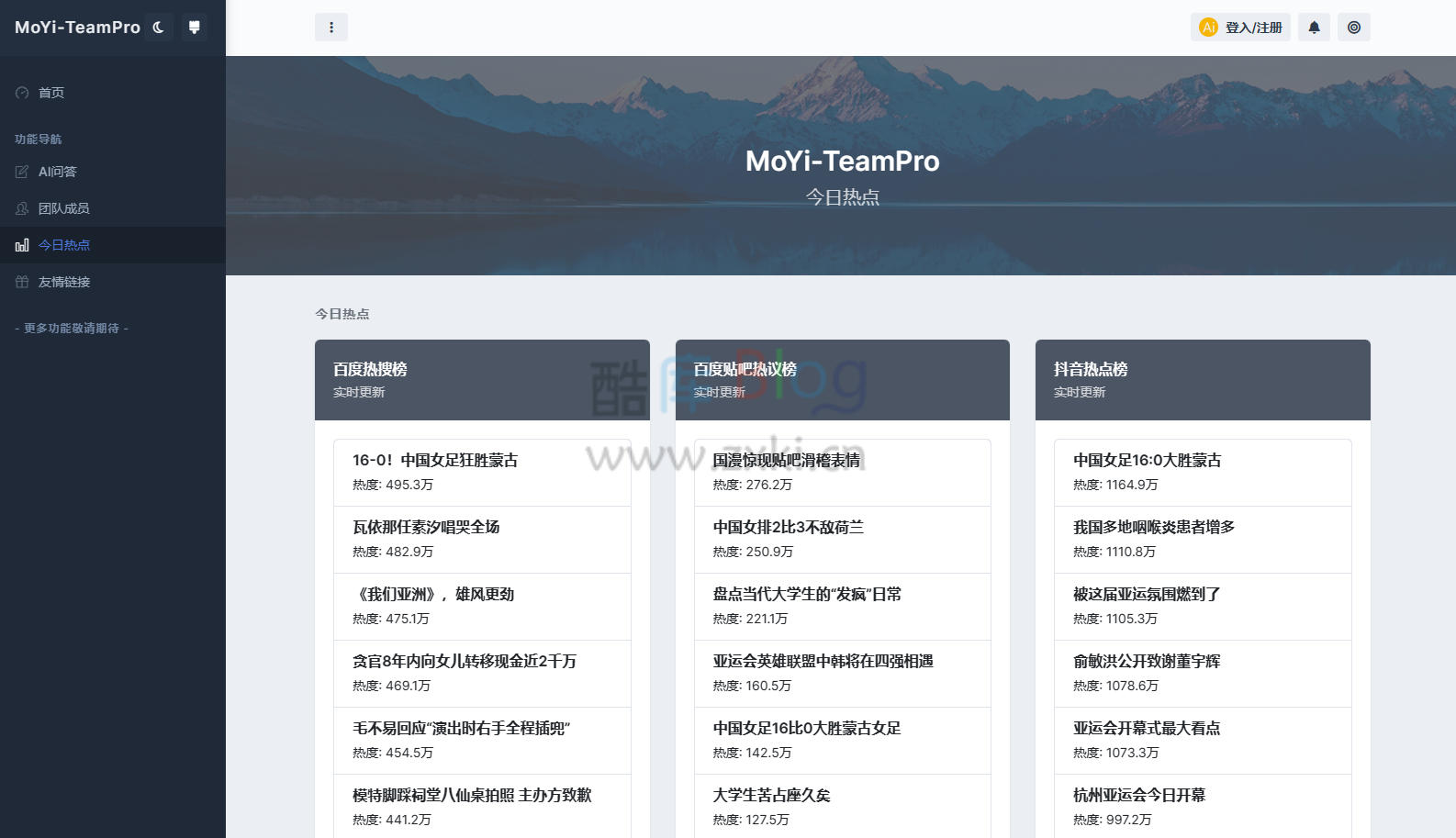Toggle dark mode moon icon
Viewport: 1456px width, 838px height.
coord(158,28)
